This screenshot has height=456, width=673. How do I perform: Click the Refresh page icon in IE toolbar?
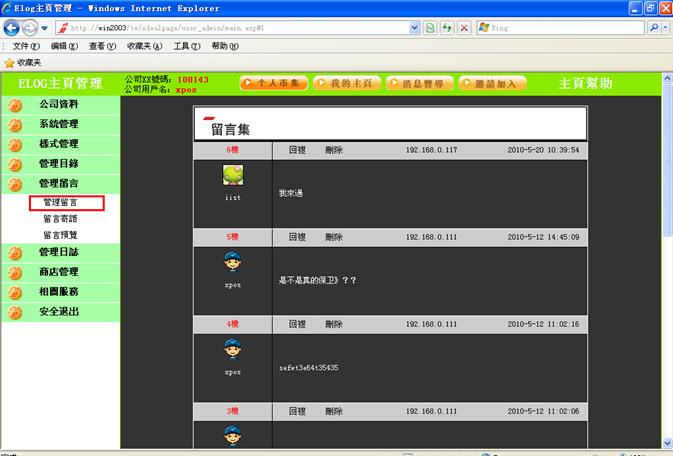446,27
